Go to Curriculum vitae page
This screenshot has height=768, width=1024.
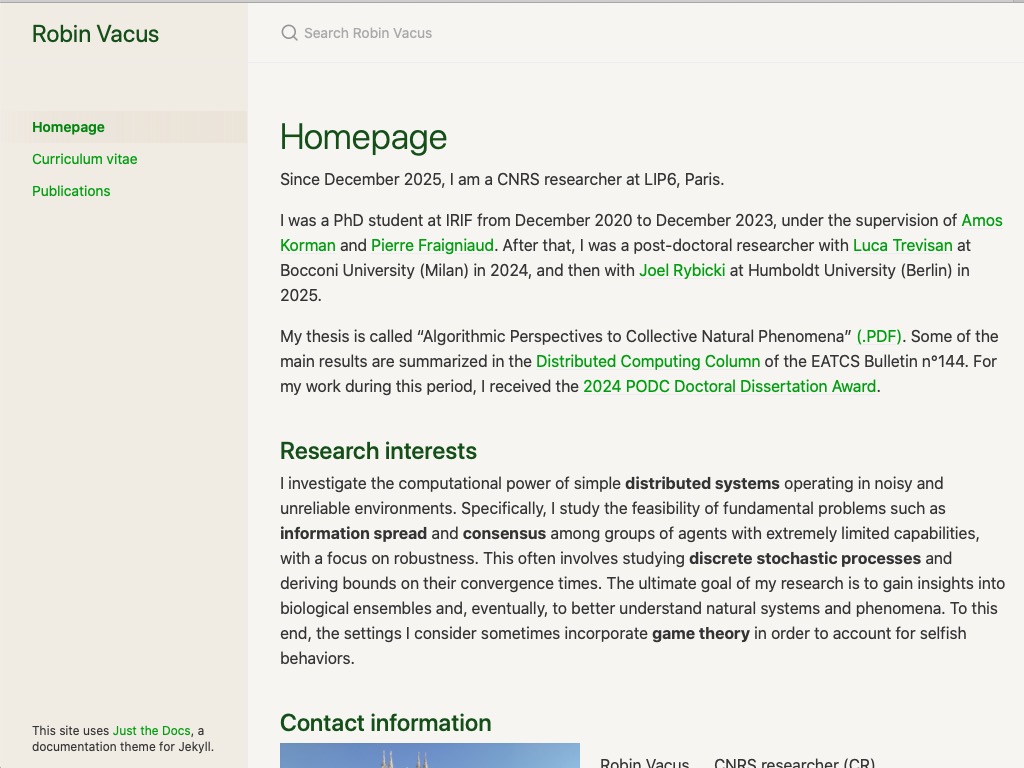click(x=84, y=159)
